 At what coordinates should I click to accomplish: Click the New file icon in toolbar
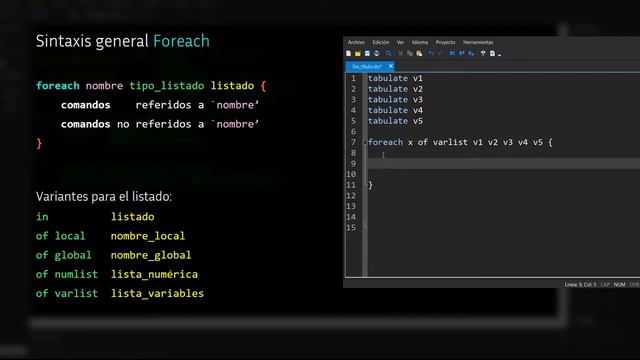pyautogui.click(x=348, y=53)
